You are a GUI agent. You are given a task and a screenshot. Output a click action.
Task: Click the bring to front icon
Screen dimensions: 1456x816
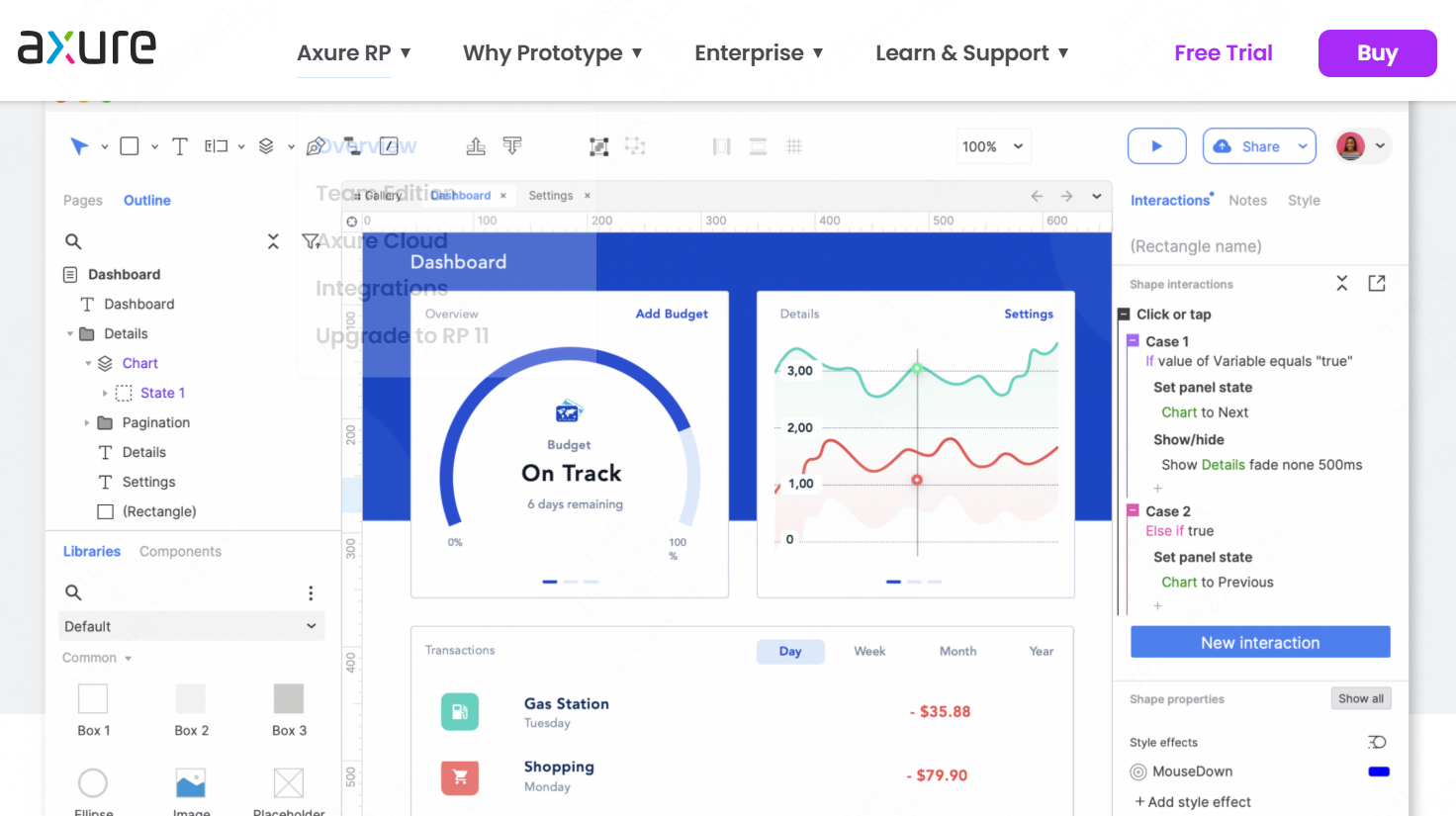(x=476, y=146)
